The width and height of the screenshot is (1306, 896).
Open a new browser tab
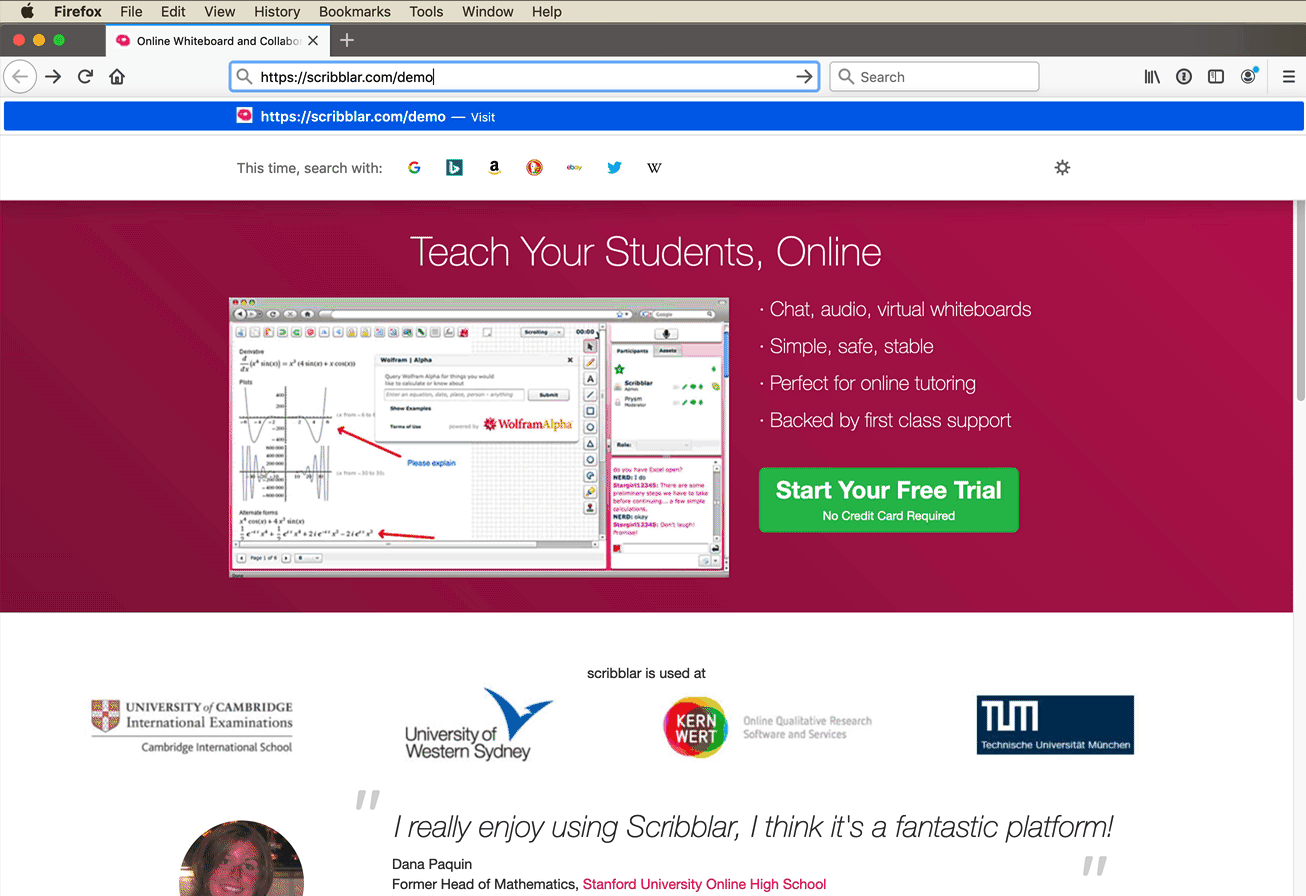click(x=347, y=40)
